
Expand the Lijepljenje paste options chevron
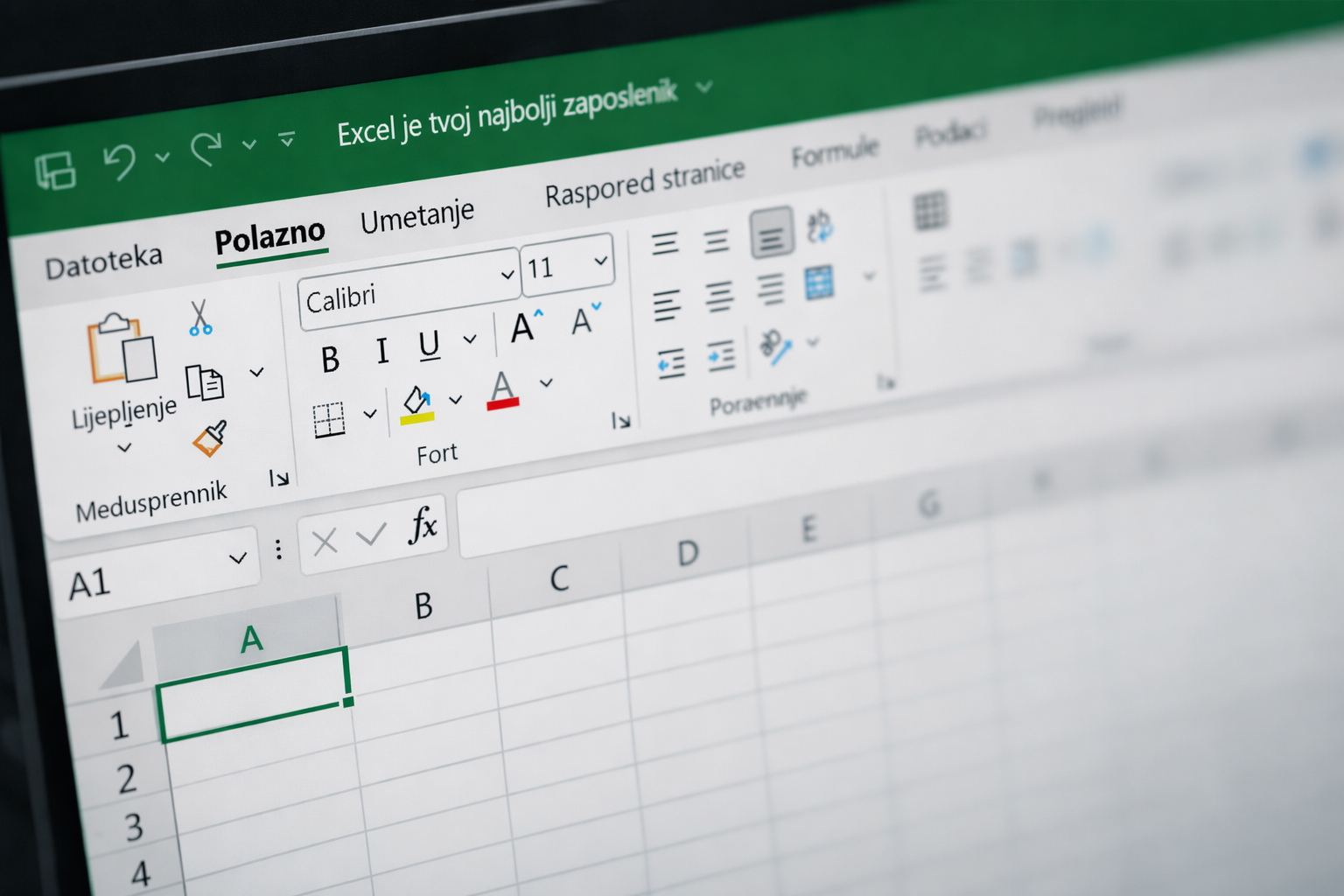pyautogui.click(x=125, y=448)
